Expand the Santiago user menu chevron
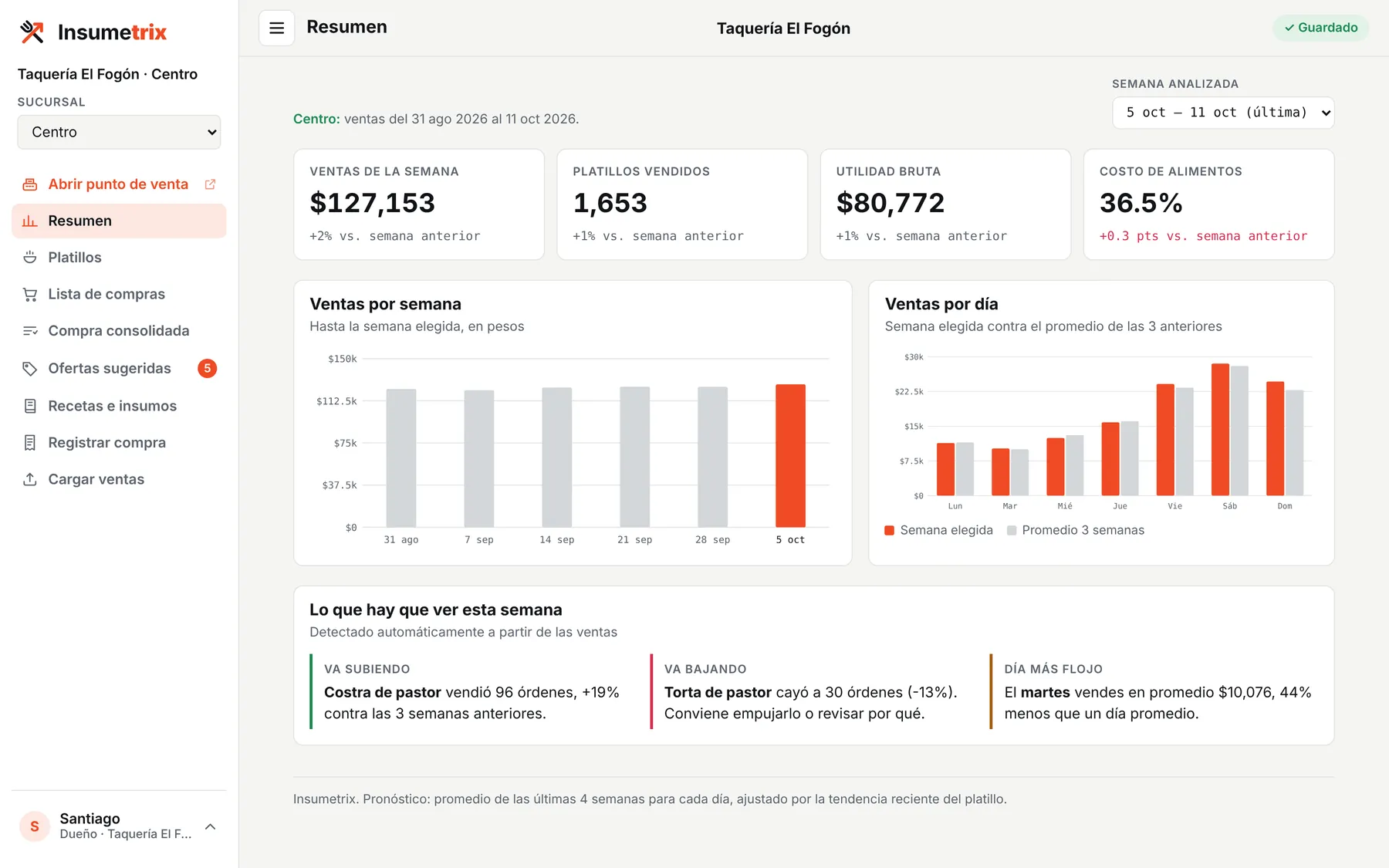This screenshot has height=868, width=1389. [x=210, y=826]
